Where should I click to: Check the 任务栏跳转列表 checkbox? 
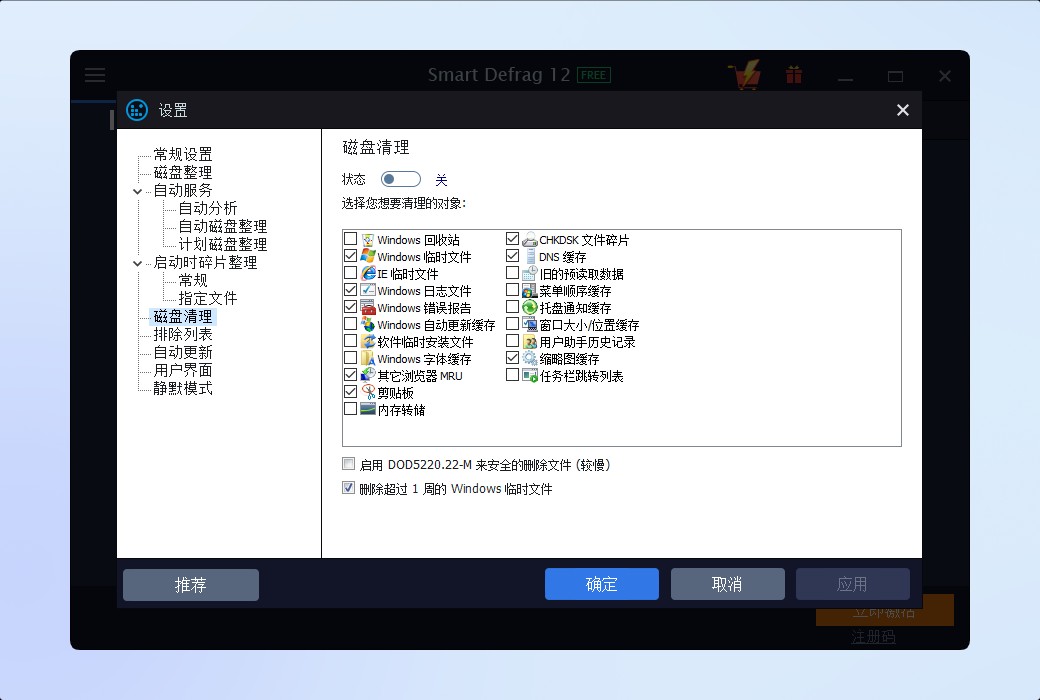click(x=512, y=375)
